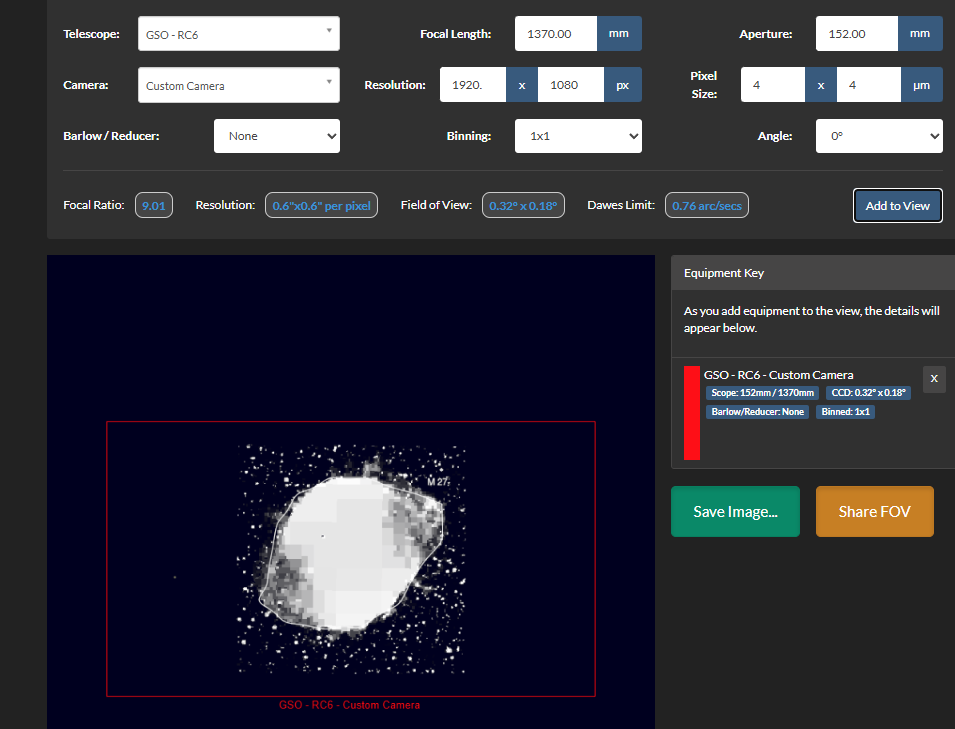Click the Focal Length input field

[x=555, y=33]
